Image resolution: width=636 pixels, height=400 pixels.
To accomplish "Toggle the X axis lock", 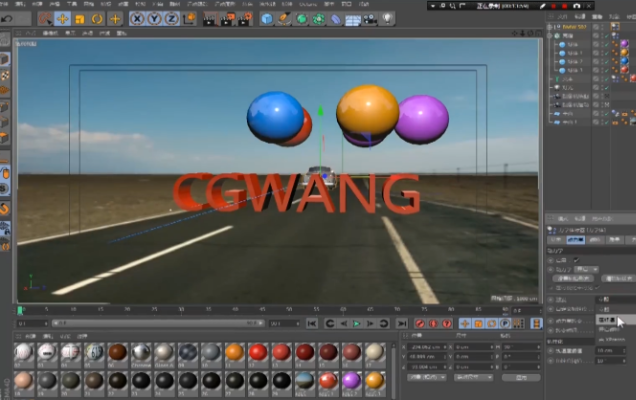I will pos(138,18).
